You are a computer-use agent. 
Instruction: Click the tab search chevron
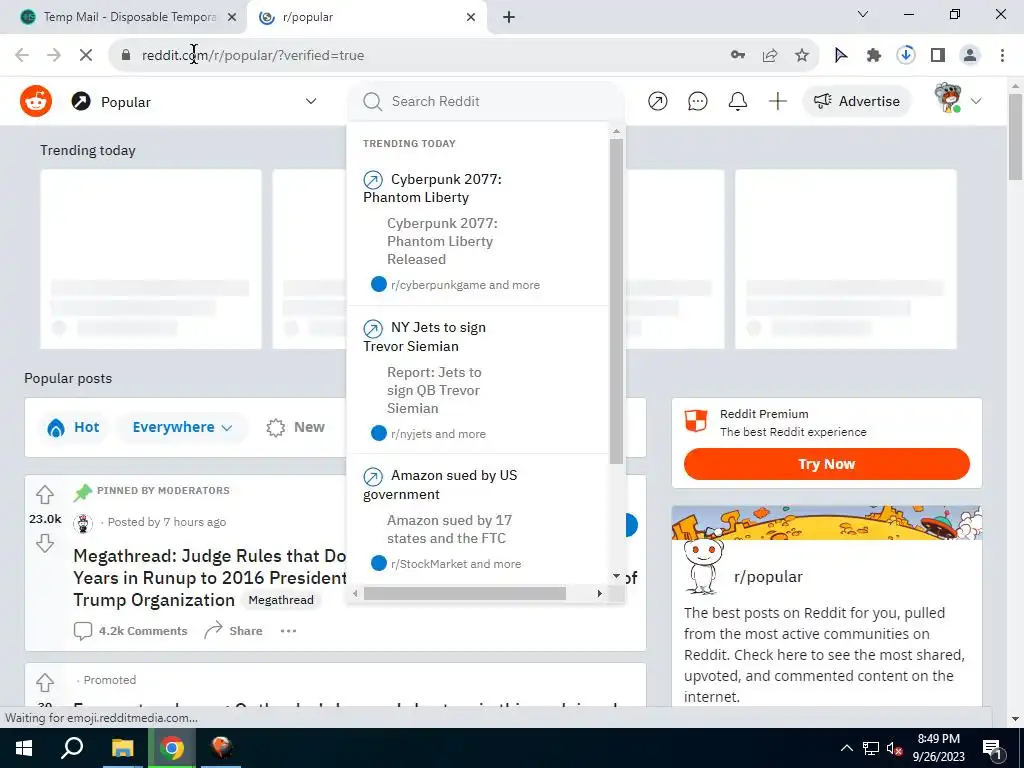click(x=863, y=14)
